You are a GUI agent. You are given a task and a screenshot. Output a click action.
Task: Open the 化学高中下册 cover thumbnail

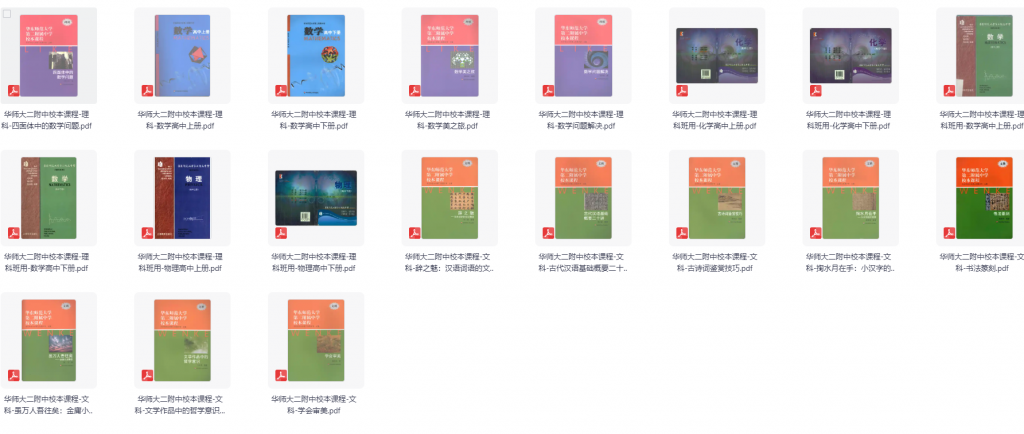click(851, 55)
